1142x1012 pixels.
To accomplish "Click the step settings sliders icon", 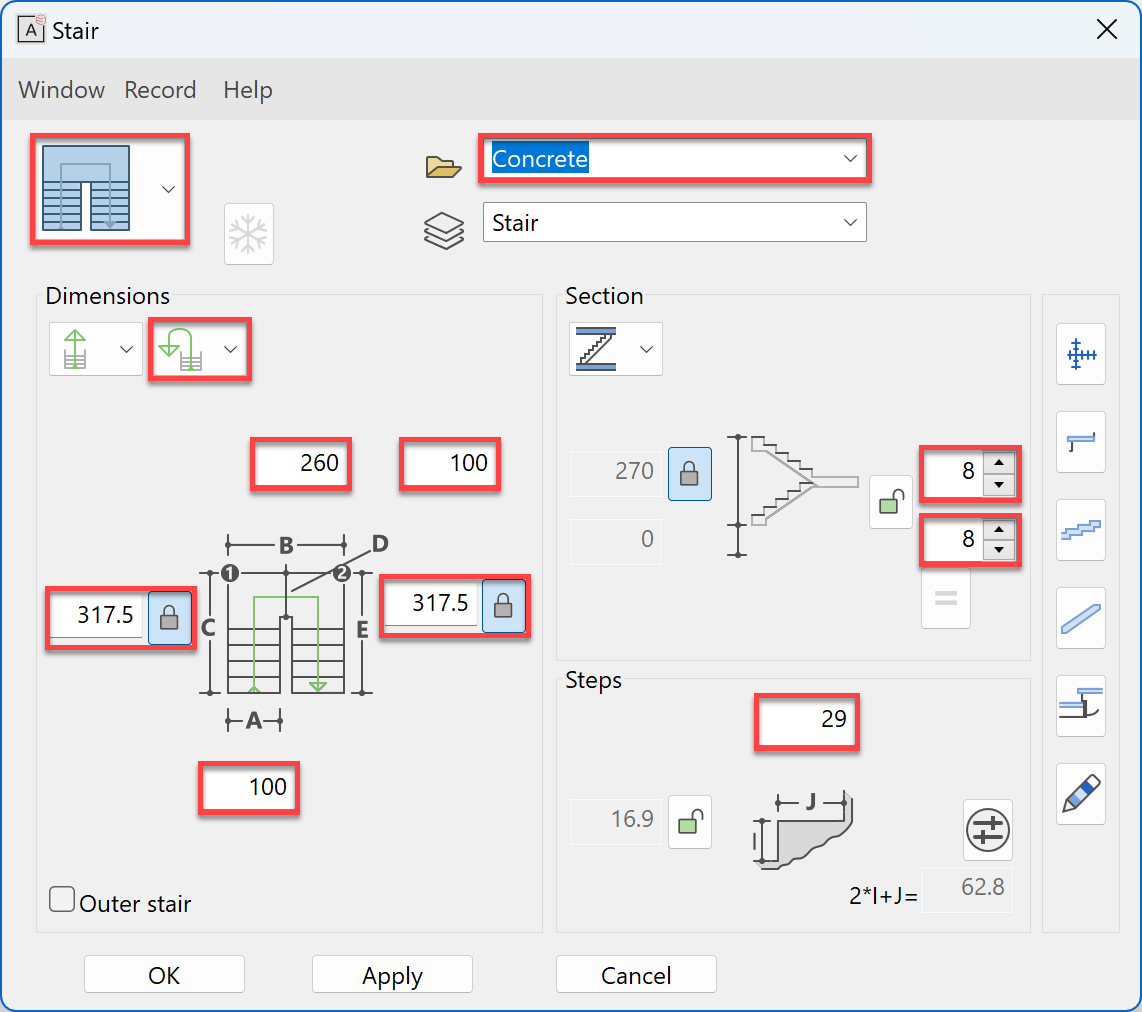I will [988, 830].
